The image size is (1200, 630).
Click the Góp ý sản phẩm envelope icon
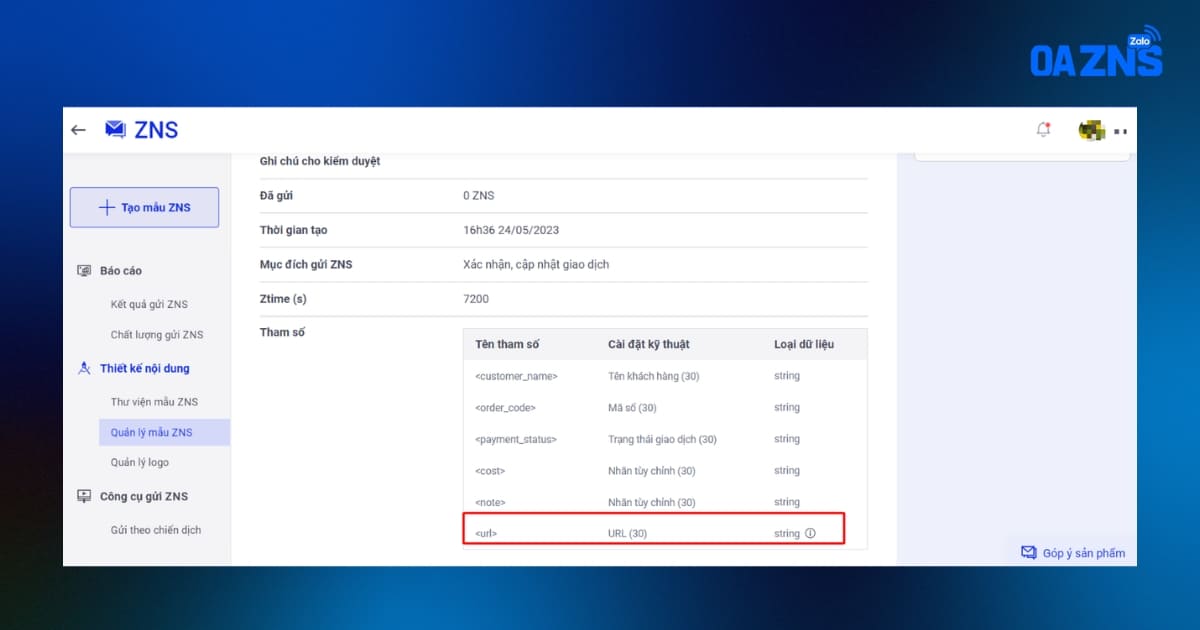[1028, 553]
